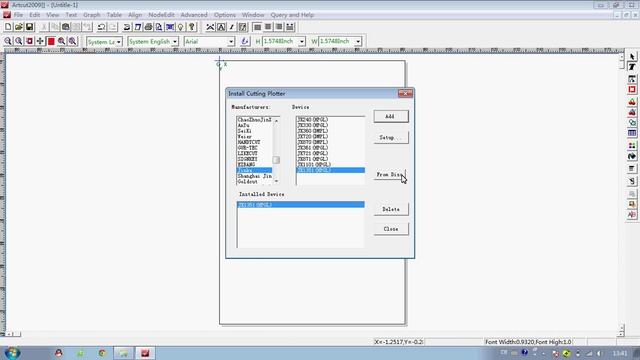The height and width of the screenshot is (360, 640).
Task: Click the taskbar clock
Action: click(x=620, y=353)
